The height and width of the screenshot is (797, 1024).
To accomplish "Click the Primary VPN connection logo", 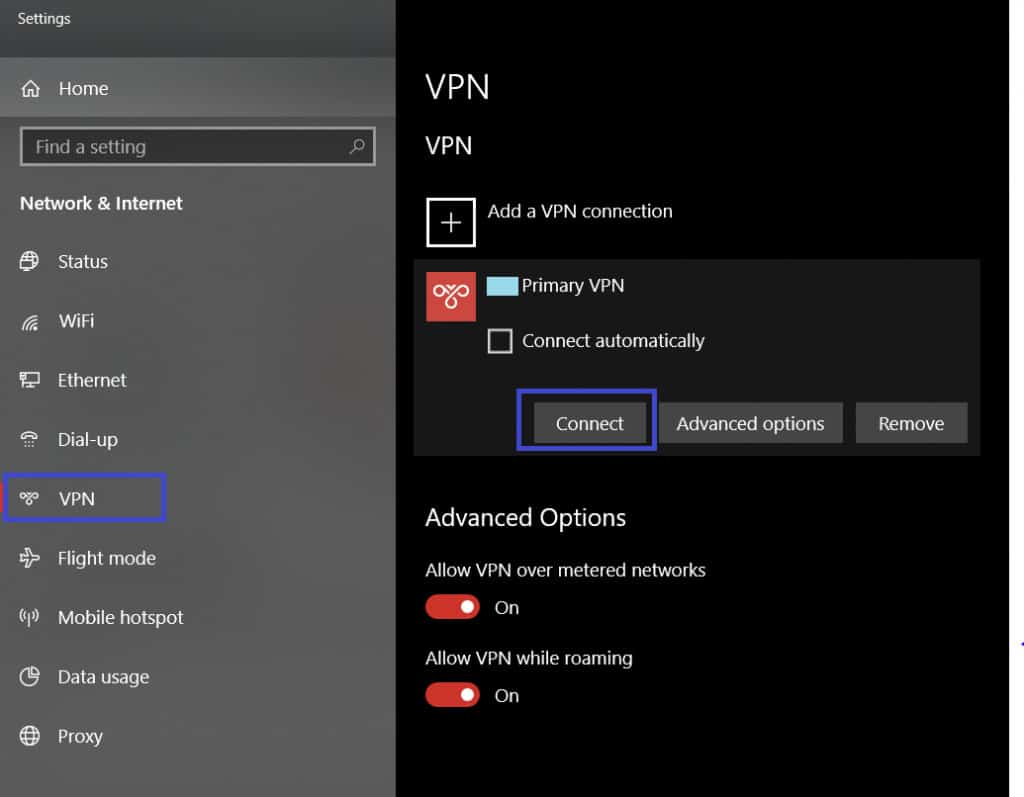I will (451, 296).
